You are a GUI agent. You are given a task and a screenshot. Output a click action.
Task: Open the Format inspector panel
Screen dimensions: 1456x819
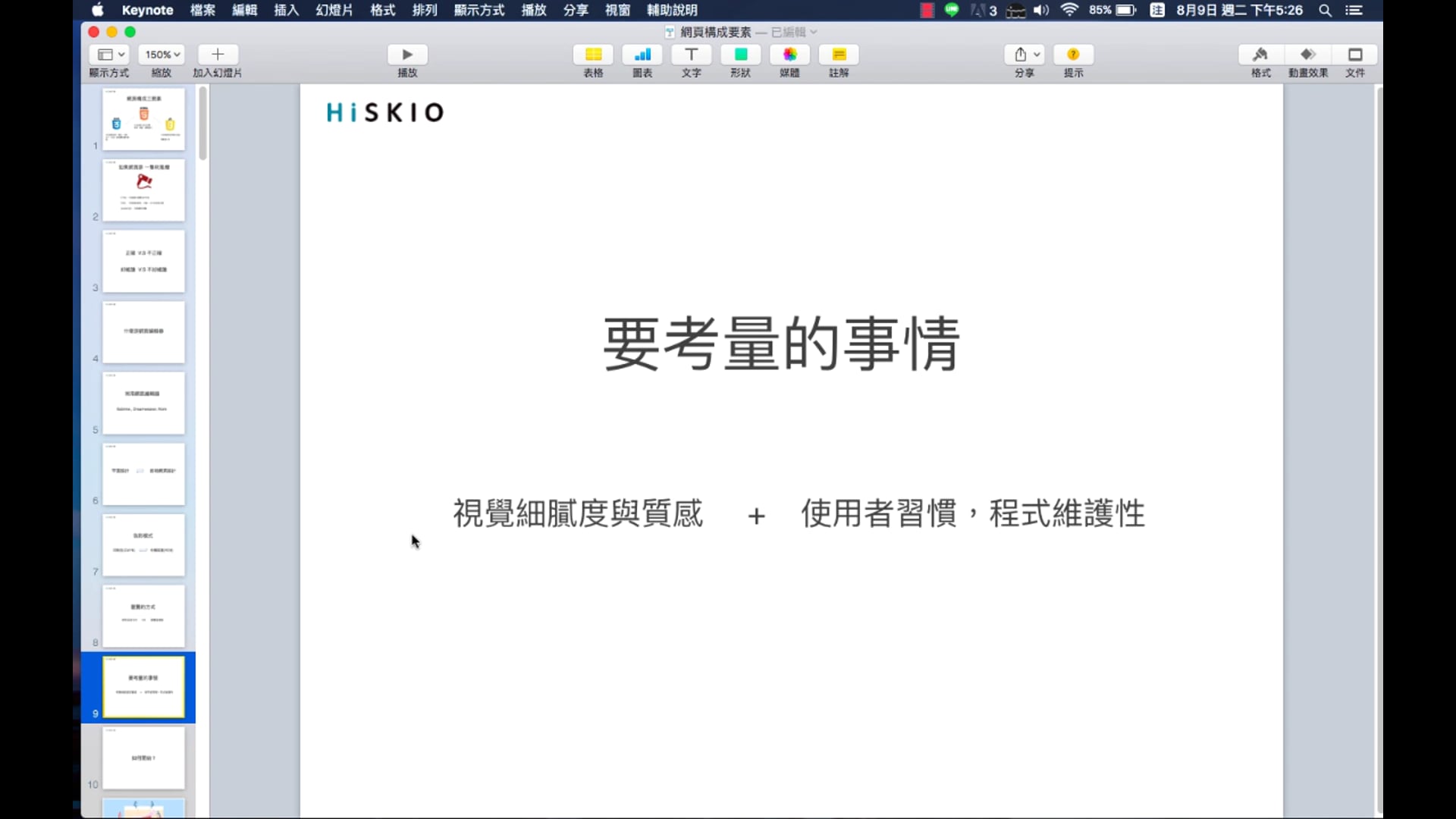[x=1260, y=61]
